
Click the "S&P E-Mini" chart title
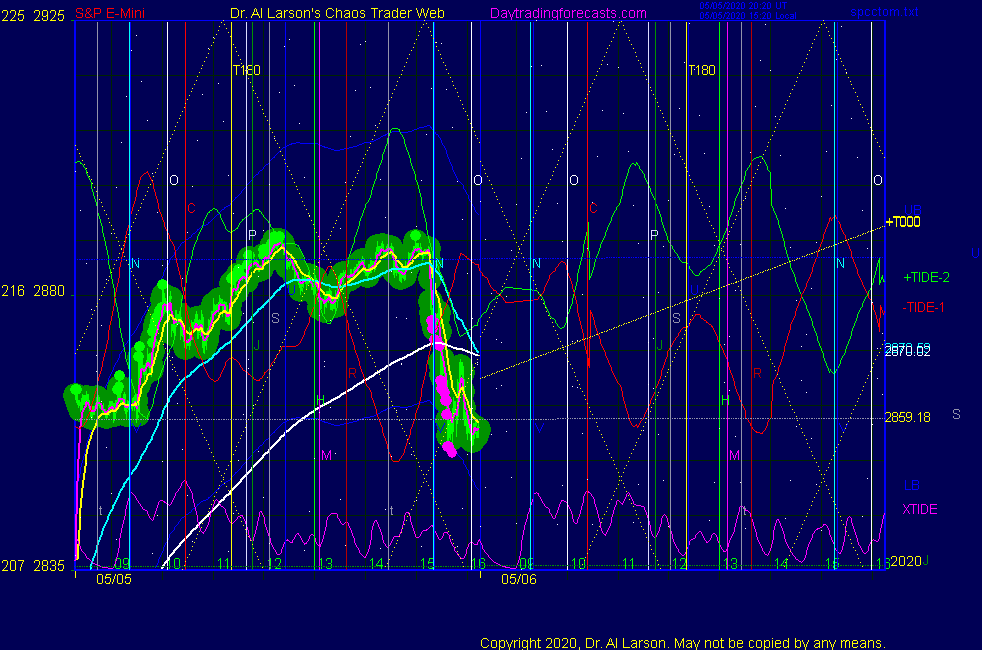(110, 13)
